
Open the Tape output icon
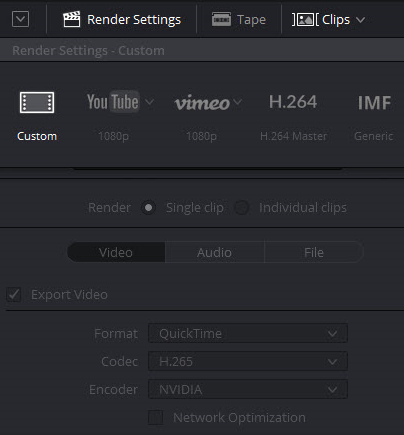coord(221,19)
